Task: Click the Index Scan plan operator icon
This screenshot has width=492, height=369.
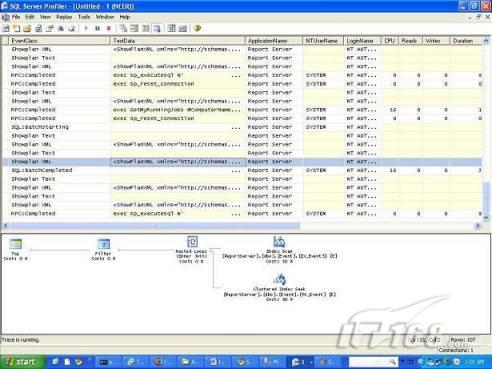Action: click(x=279, y=242)
